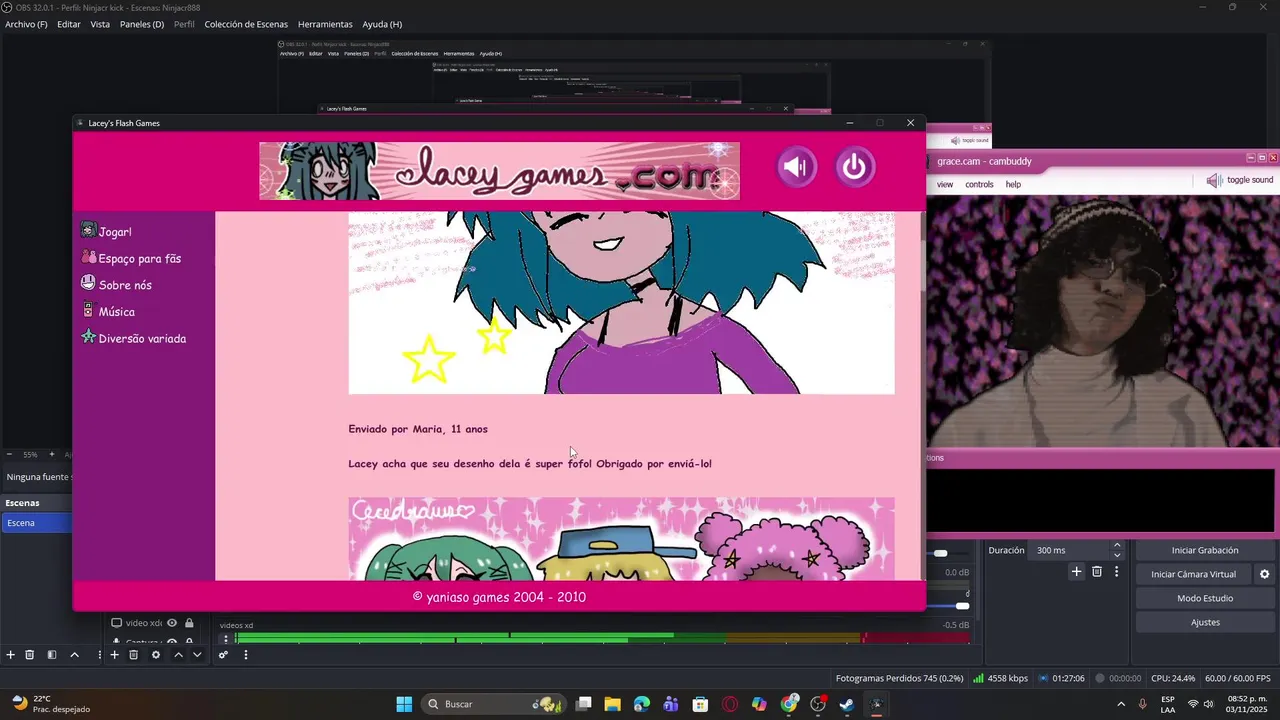Open Windows Start menu
This screenshot has width=1280, height=720.
click(x=404, y=704)
